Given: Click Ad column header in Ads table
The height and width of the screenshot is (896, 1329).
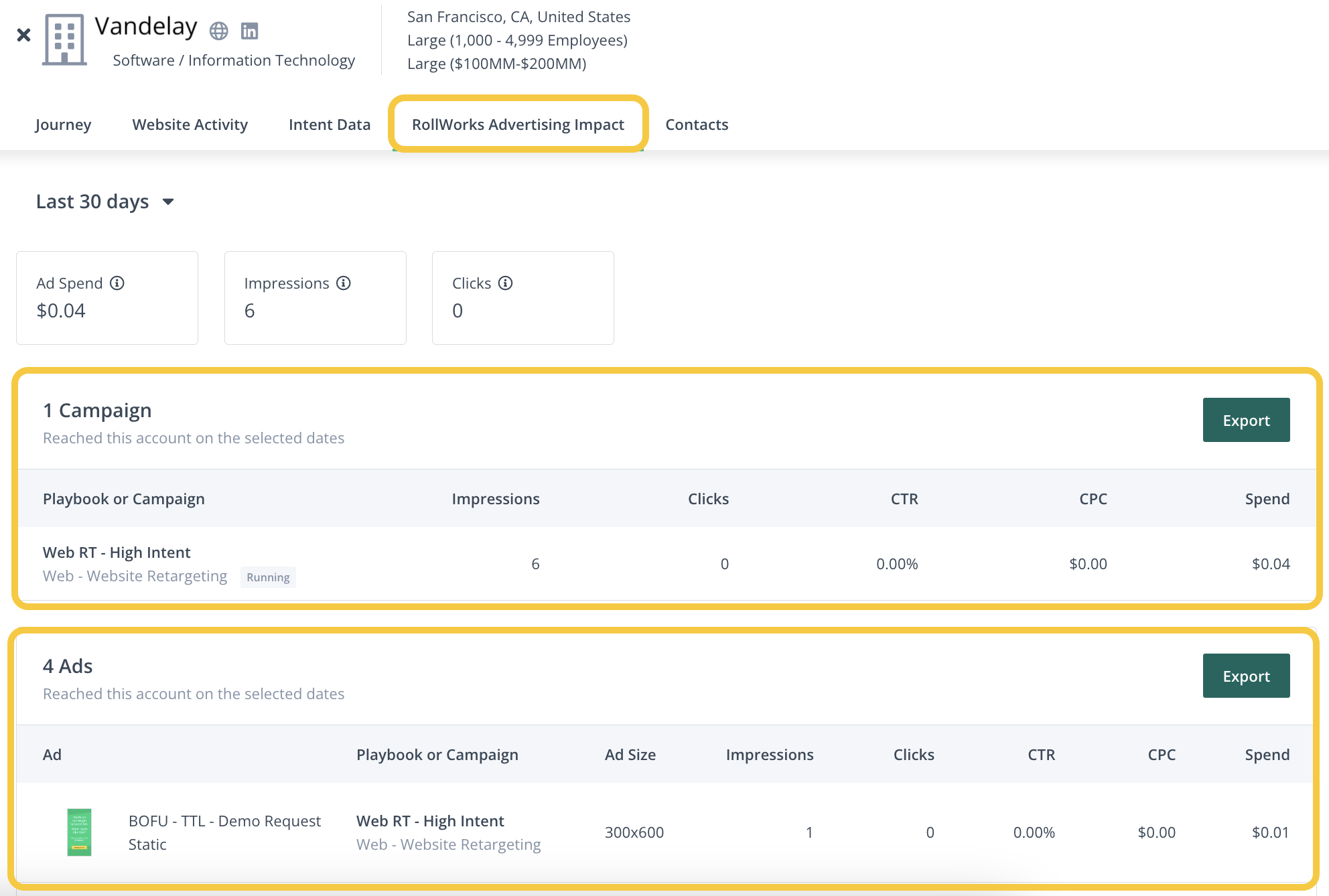Looking at the screenshot, I should [x=52, y=755].
